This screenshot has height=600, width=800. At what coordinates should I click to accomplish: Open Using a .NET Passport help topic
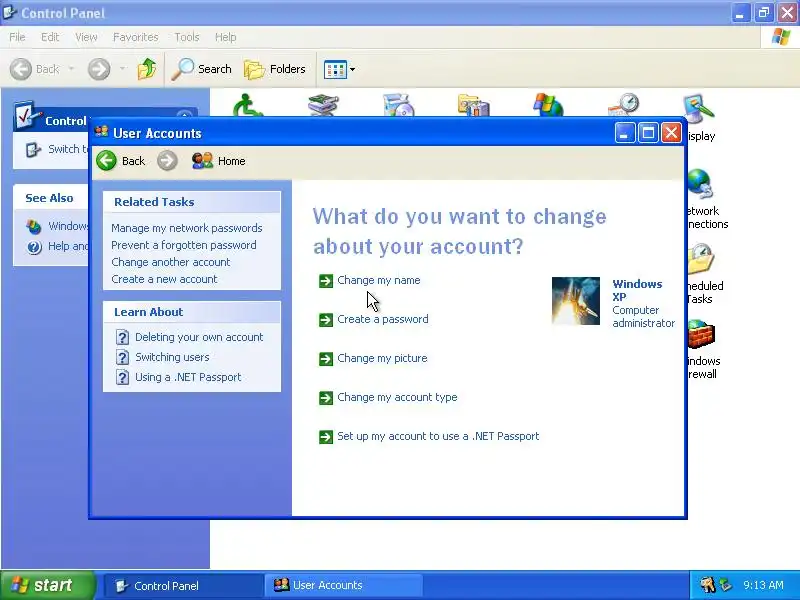coord(188,377)
